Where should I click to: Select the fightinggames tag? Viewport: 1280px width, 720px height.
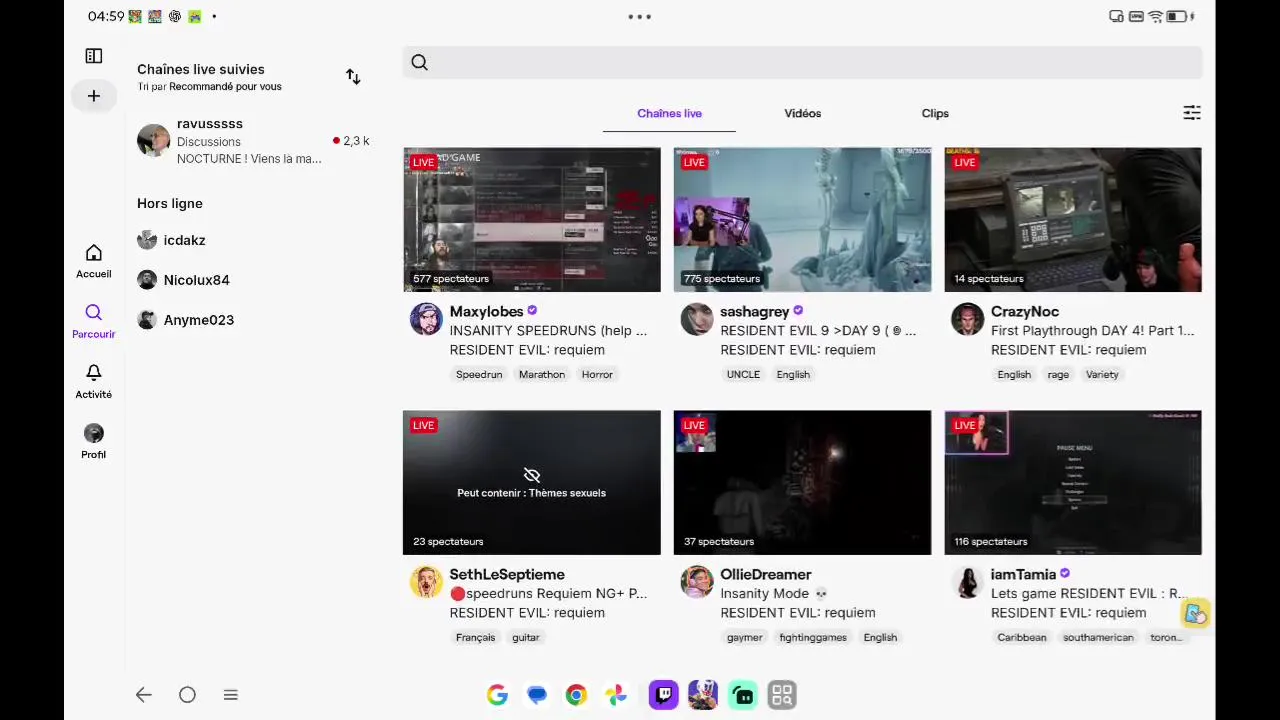pos(813,638)
